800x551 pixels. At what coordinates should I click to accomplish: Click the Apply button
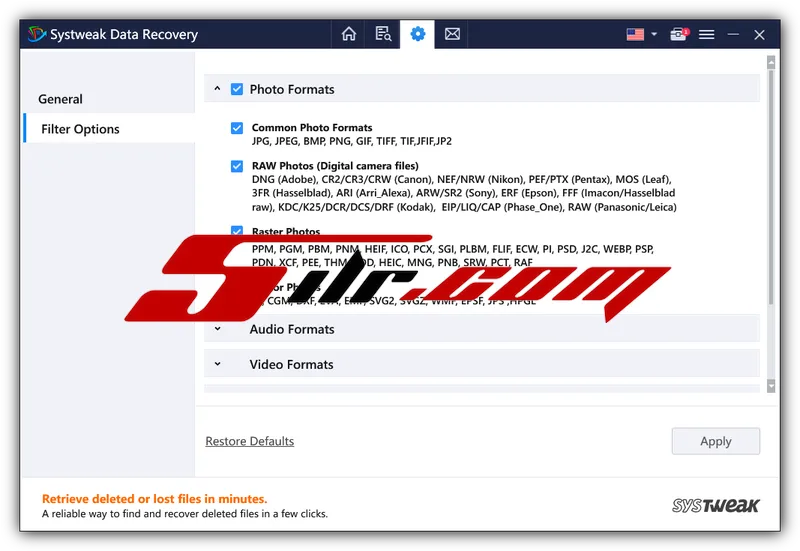point(715,441)
